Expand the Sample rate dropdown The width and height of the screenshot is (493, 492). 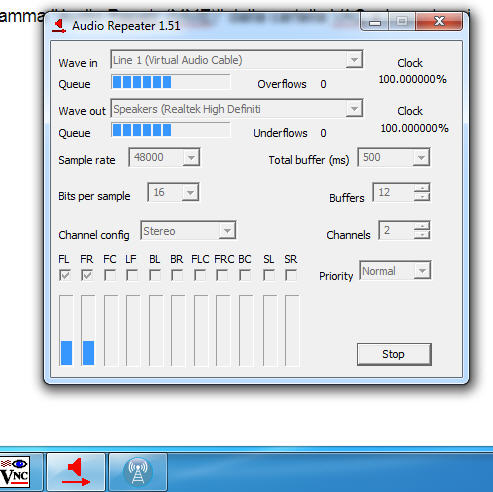tap(164, 157)
